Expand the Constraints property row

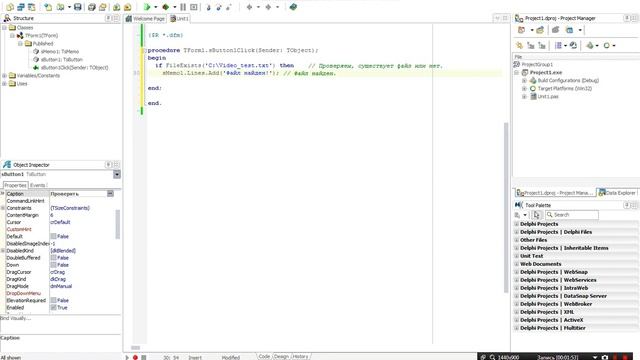(3, 208)
